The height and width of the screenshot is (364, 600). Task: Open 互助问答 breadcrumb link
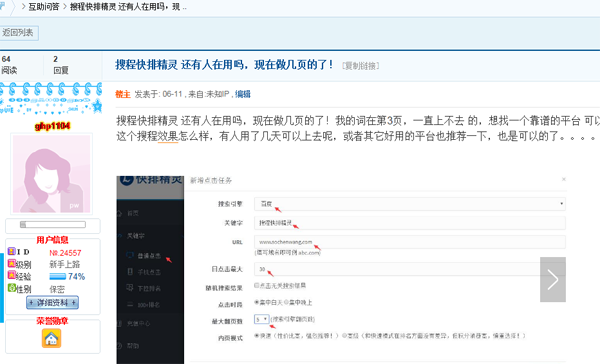[x=44, y=7]
